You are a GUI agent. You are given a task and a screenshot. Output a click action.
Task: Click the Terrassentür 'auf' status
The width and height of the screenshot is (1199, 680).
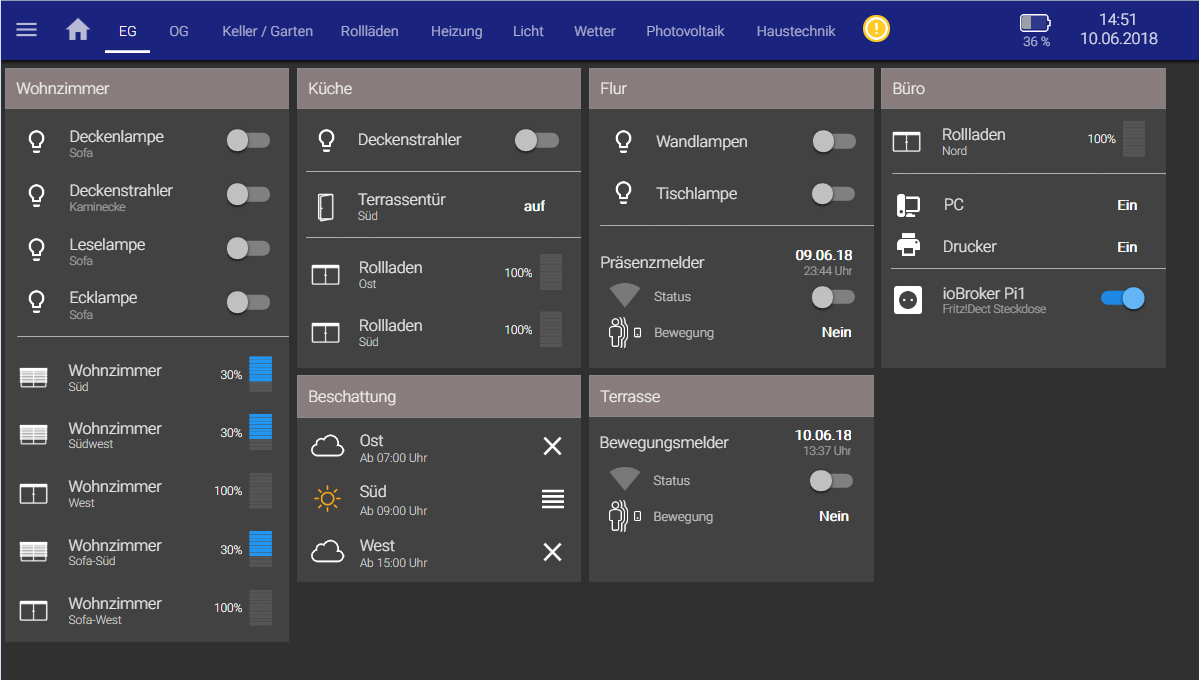click(x=535, y=207)
